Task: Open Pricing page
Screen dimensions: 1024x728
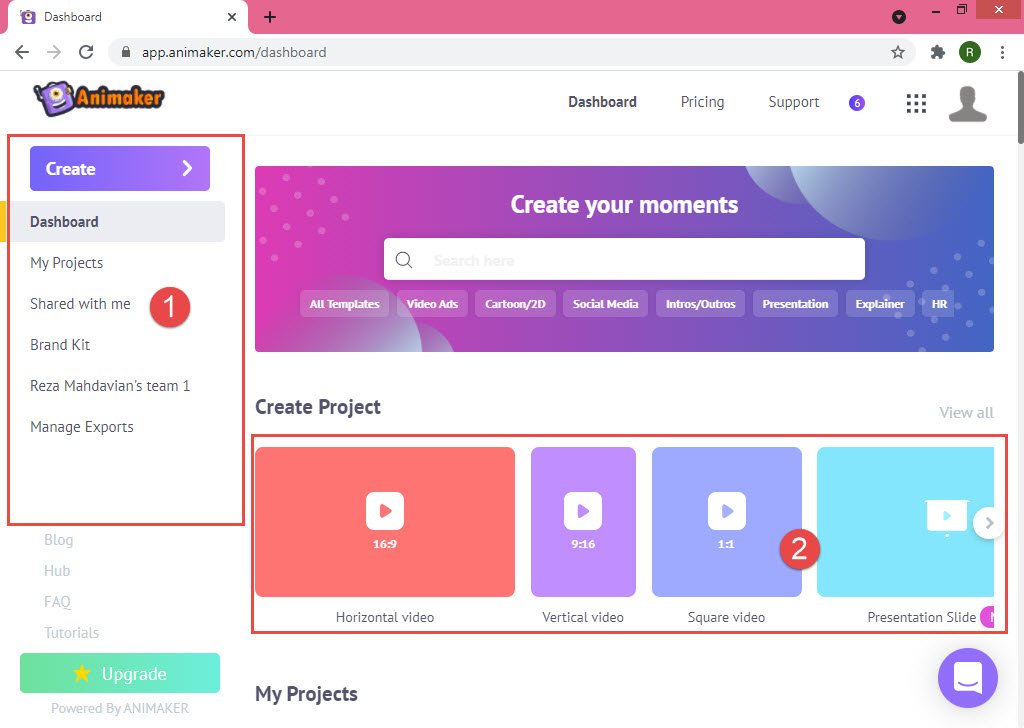Action: click(702, 102)
